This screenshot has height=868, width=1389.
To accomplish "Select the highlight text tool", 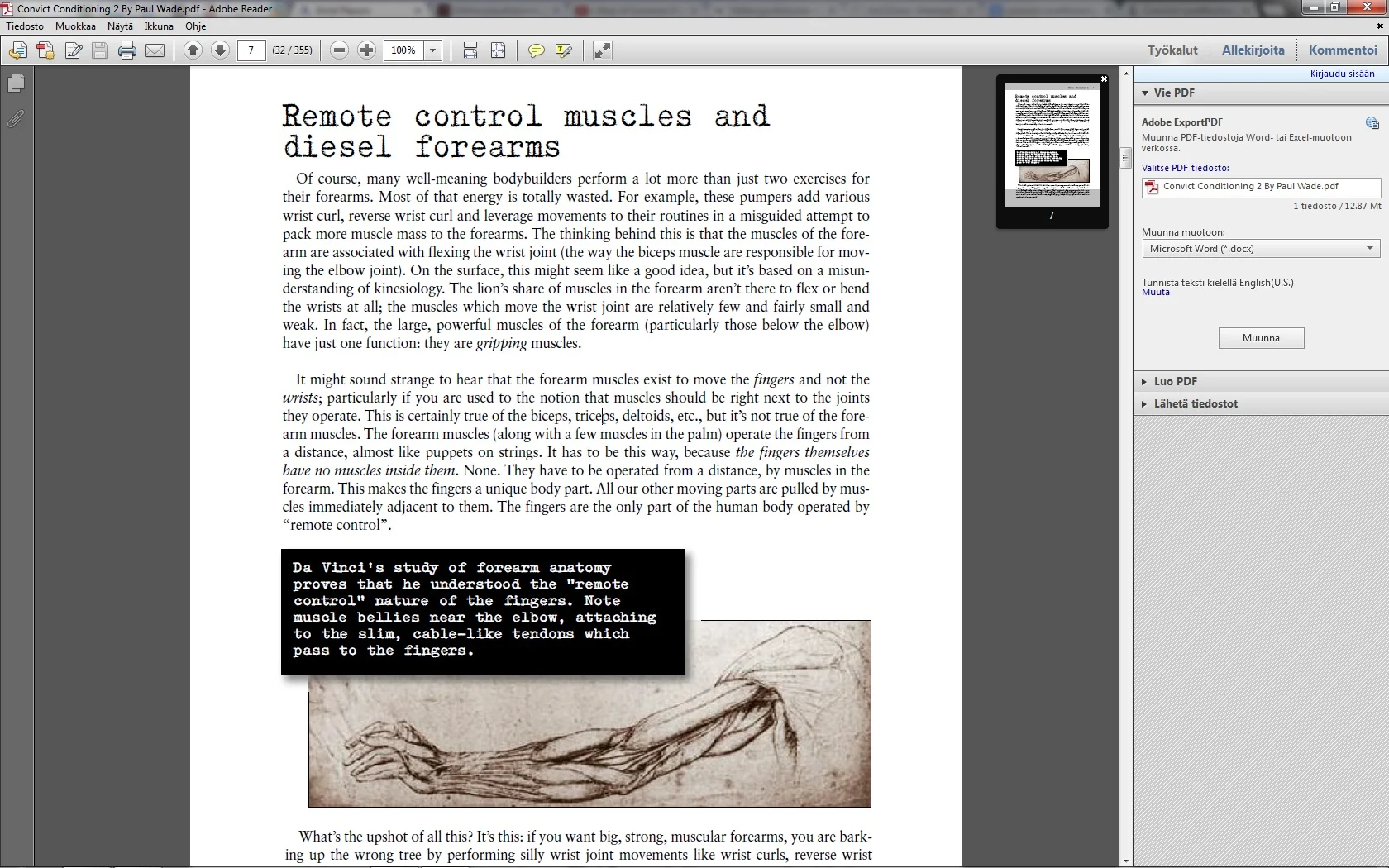I will click(x=564, y=50).
